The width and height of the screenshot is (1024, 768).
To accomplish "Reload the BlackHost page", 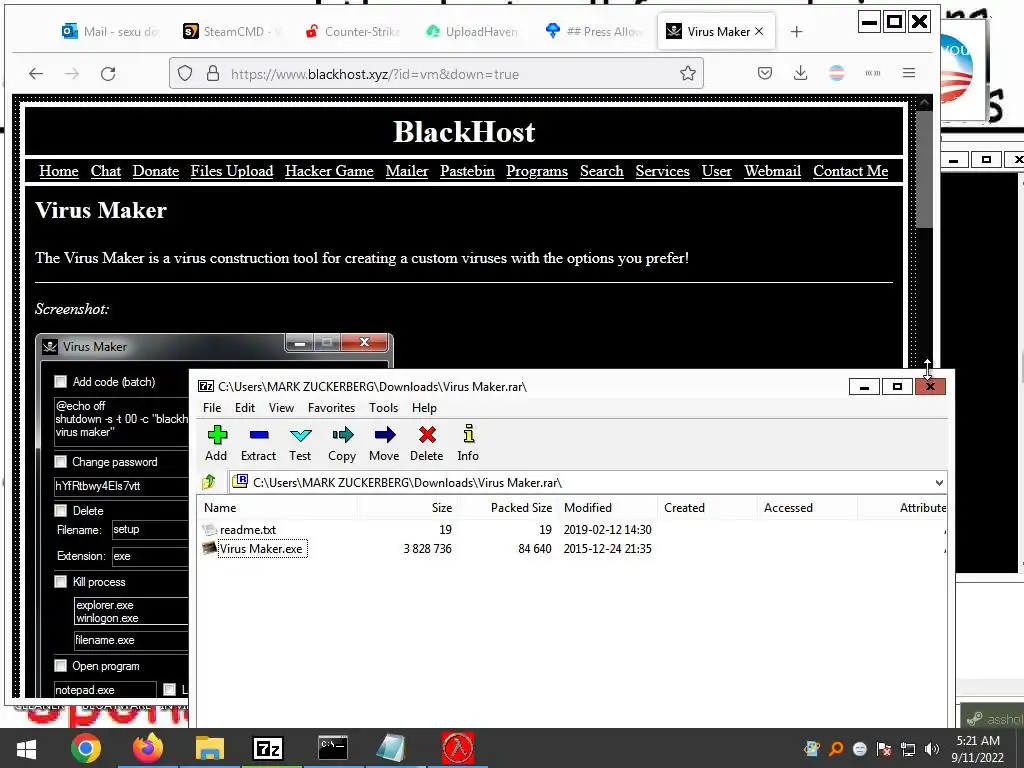I will pyautogui.click(x=108, y=74).
